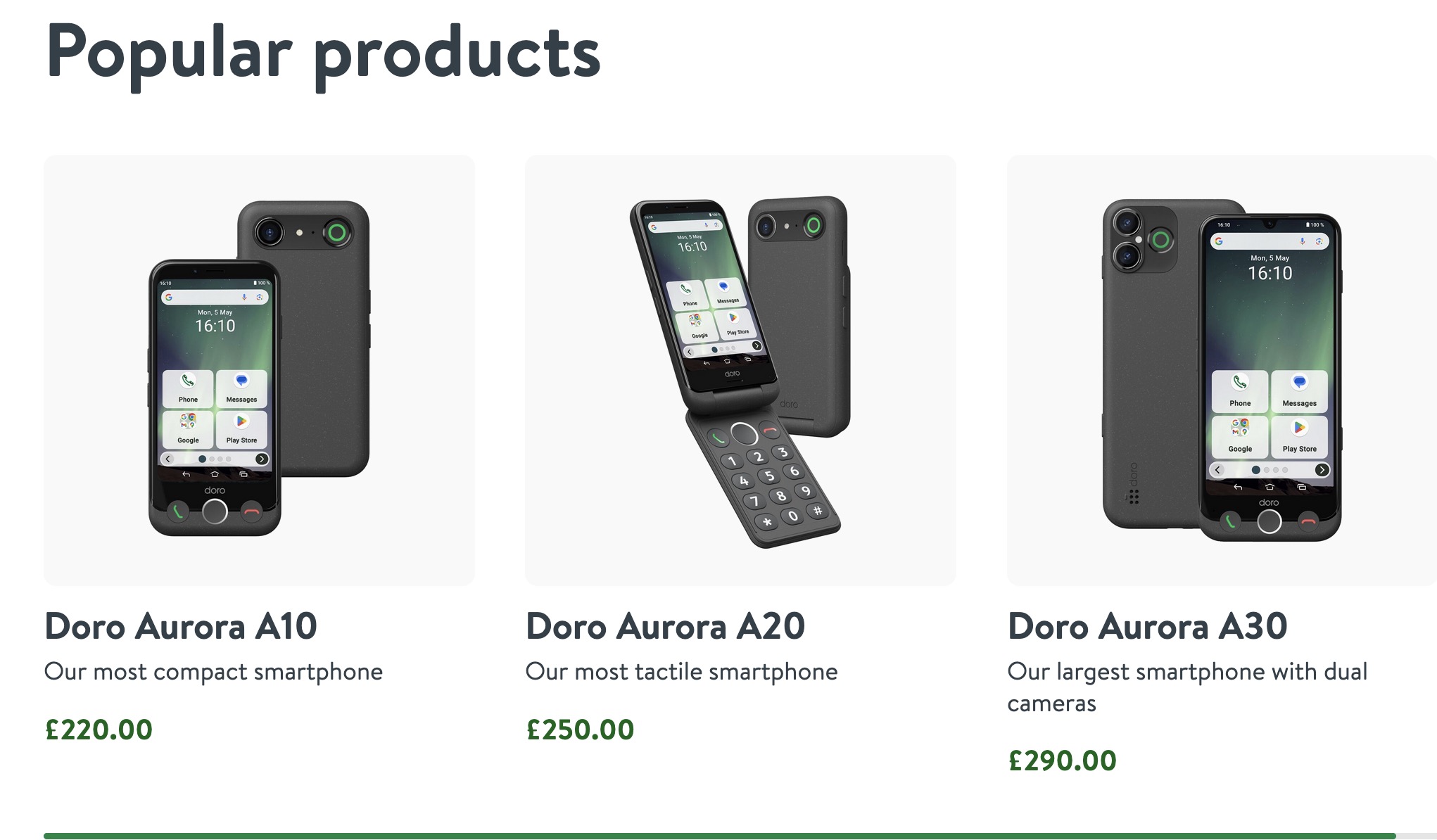Image resolution: width=1437 pixels, height=840 pixels.
Task: Click "Our largest smartphone with dual cameras" text
Action: 1187,687
